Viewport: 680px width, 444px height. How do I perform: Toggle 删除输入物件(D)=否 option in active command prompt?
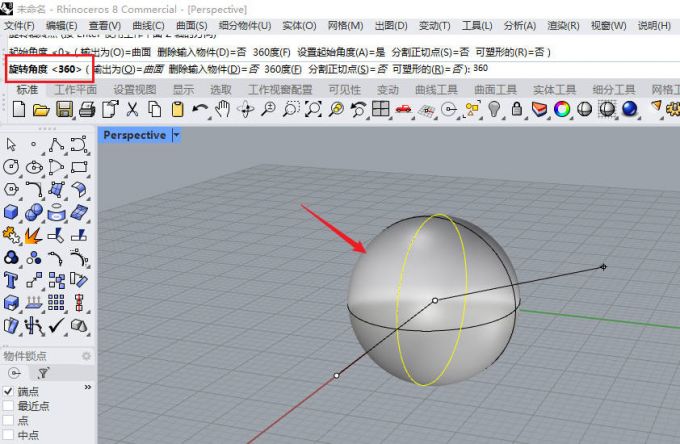pyautogui.click(x=213, y=69)
